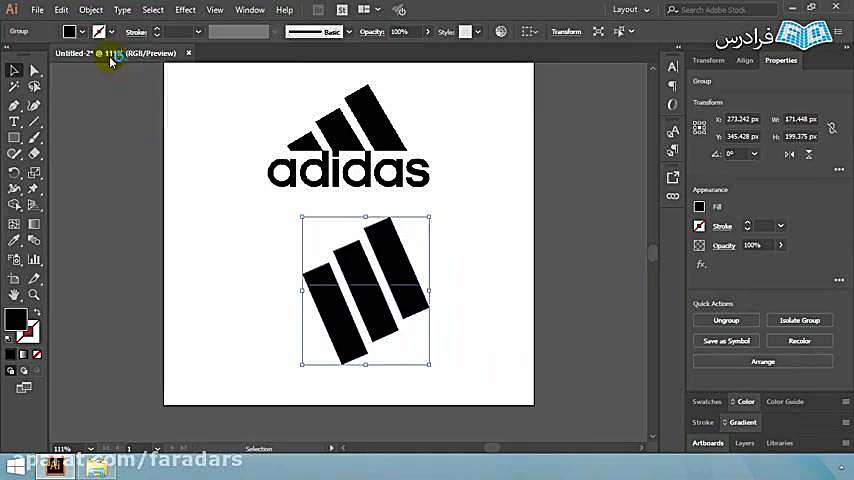The image size is (854, 480).
Task: Pick the Shaper tool
Action: 14,154
